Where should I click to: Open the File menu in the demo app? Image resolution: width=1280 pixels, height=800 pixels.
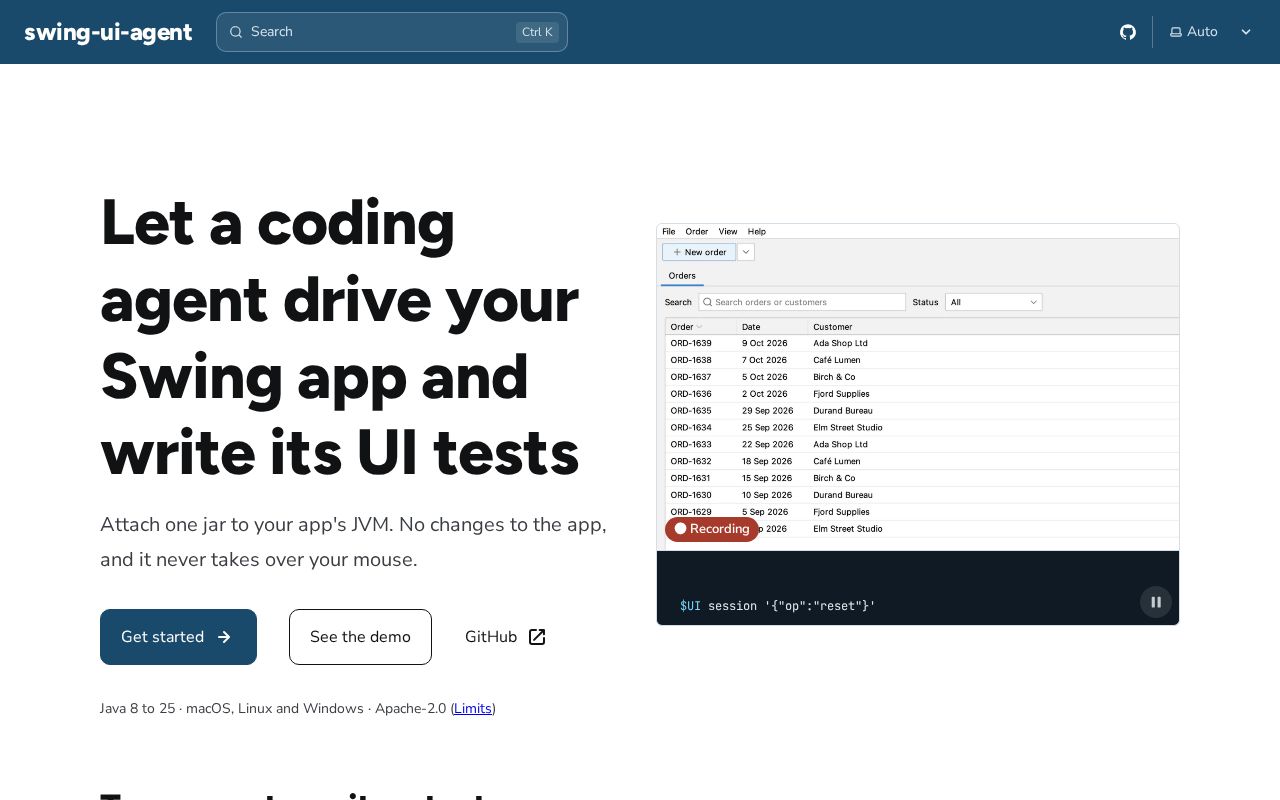point(669,231)
